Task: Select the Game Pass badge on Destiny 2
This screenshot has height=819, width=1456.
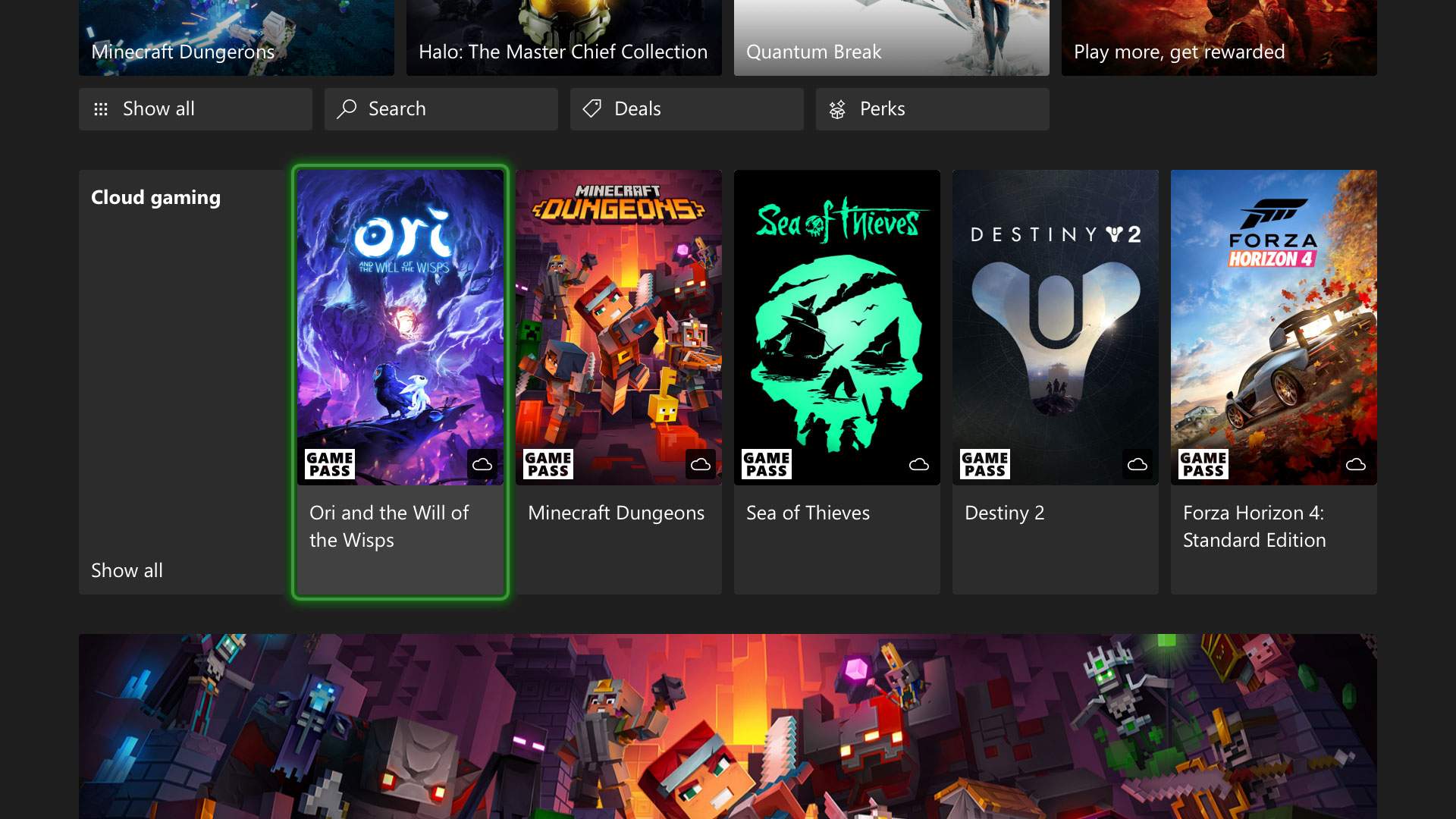Action: click(985, 463)
